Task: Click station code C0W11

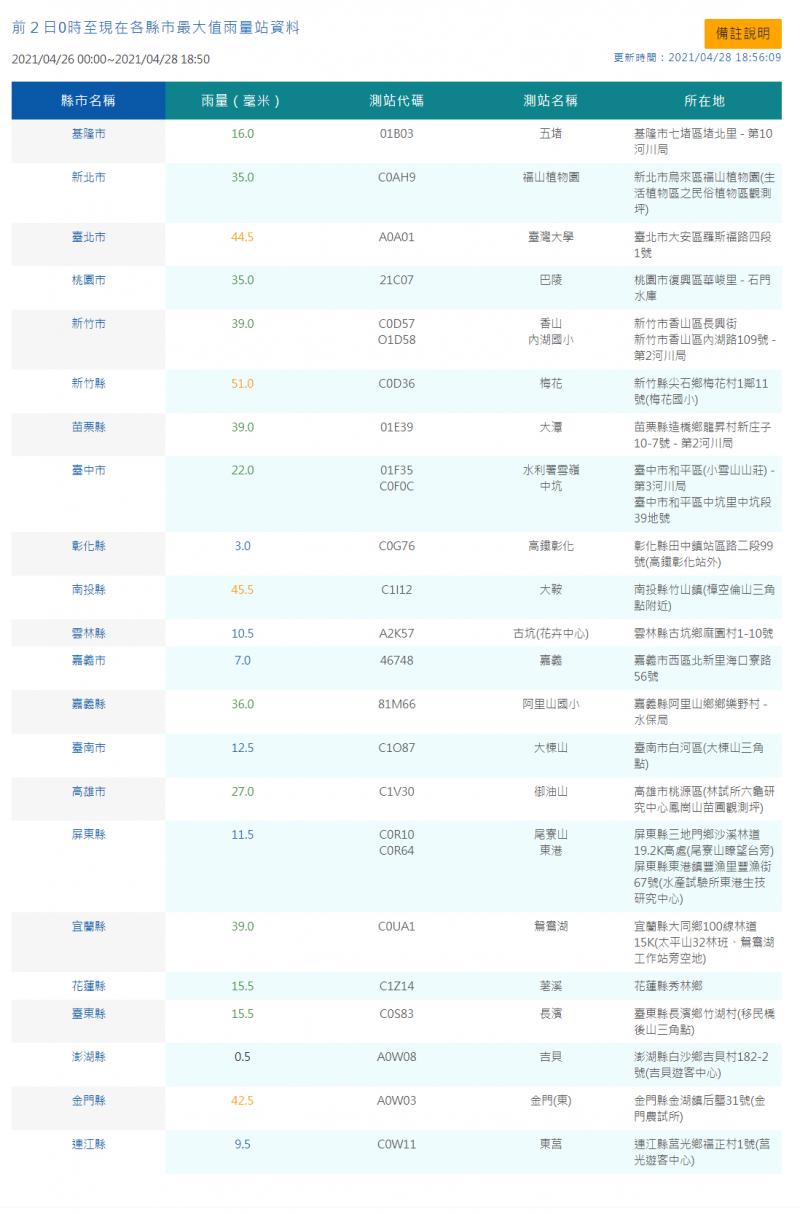Action: [x=397, y=1144]
